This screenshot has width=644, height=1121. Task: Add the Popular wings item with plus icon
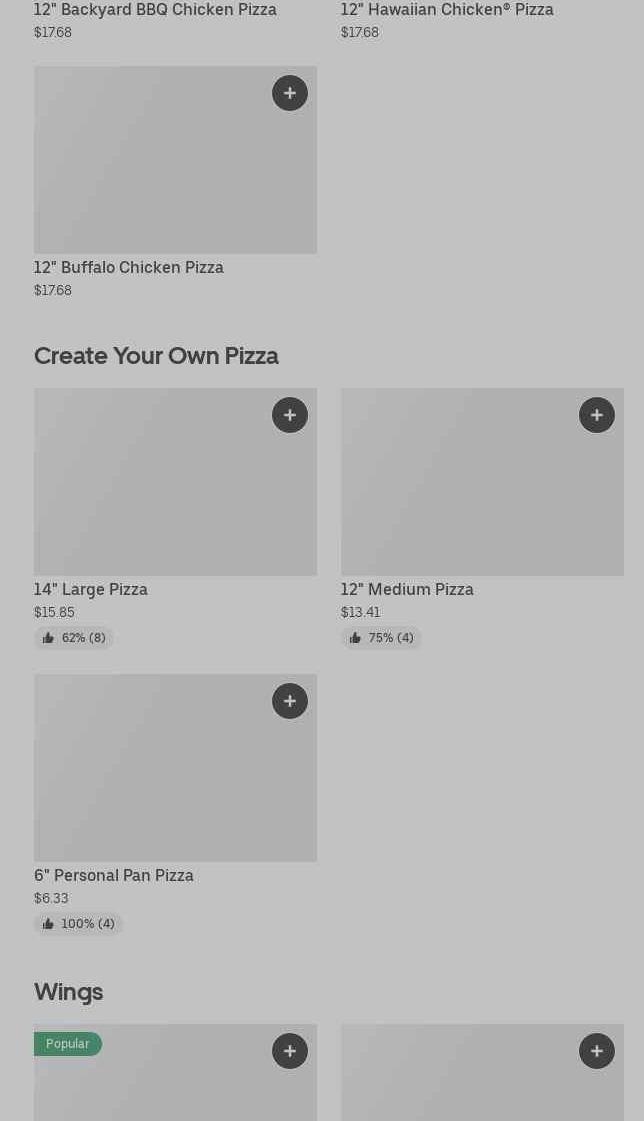coord(290,1051)
